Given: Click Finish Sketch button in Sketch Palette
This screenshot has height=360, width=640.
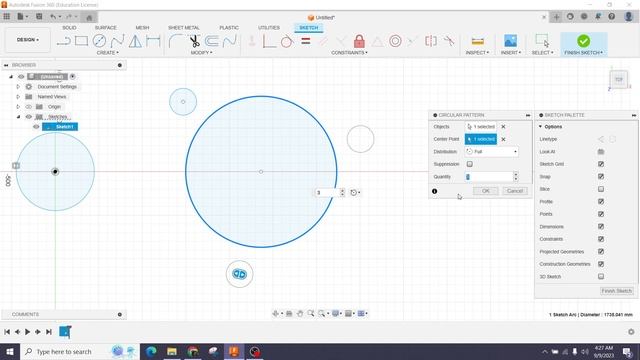Looking at the screenshot, I should tap(617, 291).
